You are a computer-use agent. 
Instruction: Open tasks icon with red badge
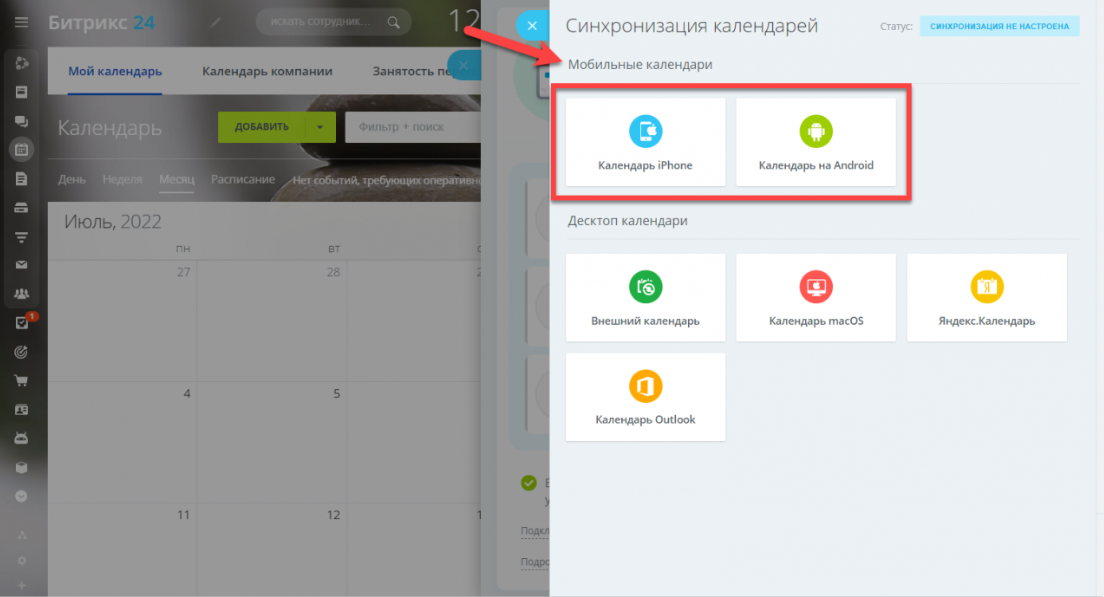click(22, 323)
